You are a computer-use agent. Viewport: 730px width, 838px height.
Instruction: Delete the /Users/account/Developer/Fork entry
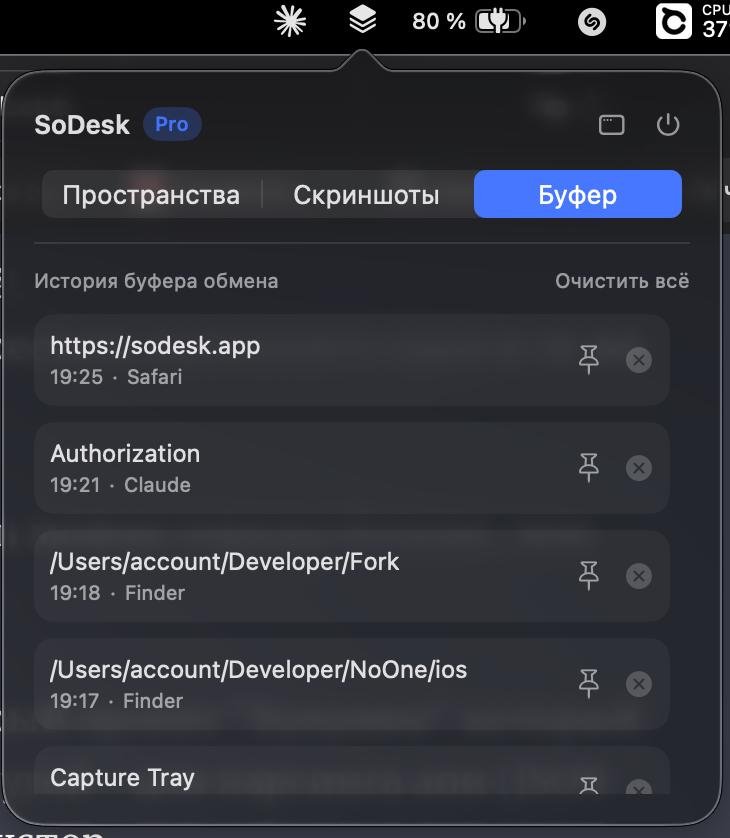point(639,576)
